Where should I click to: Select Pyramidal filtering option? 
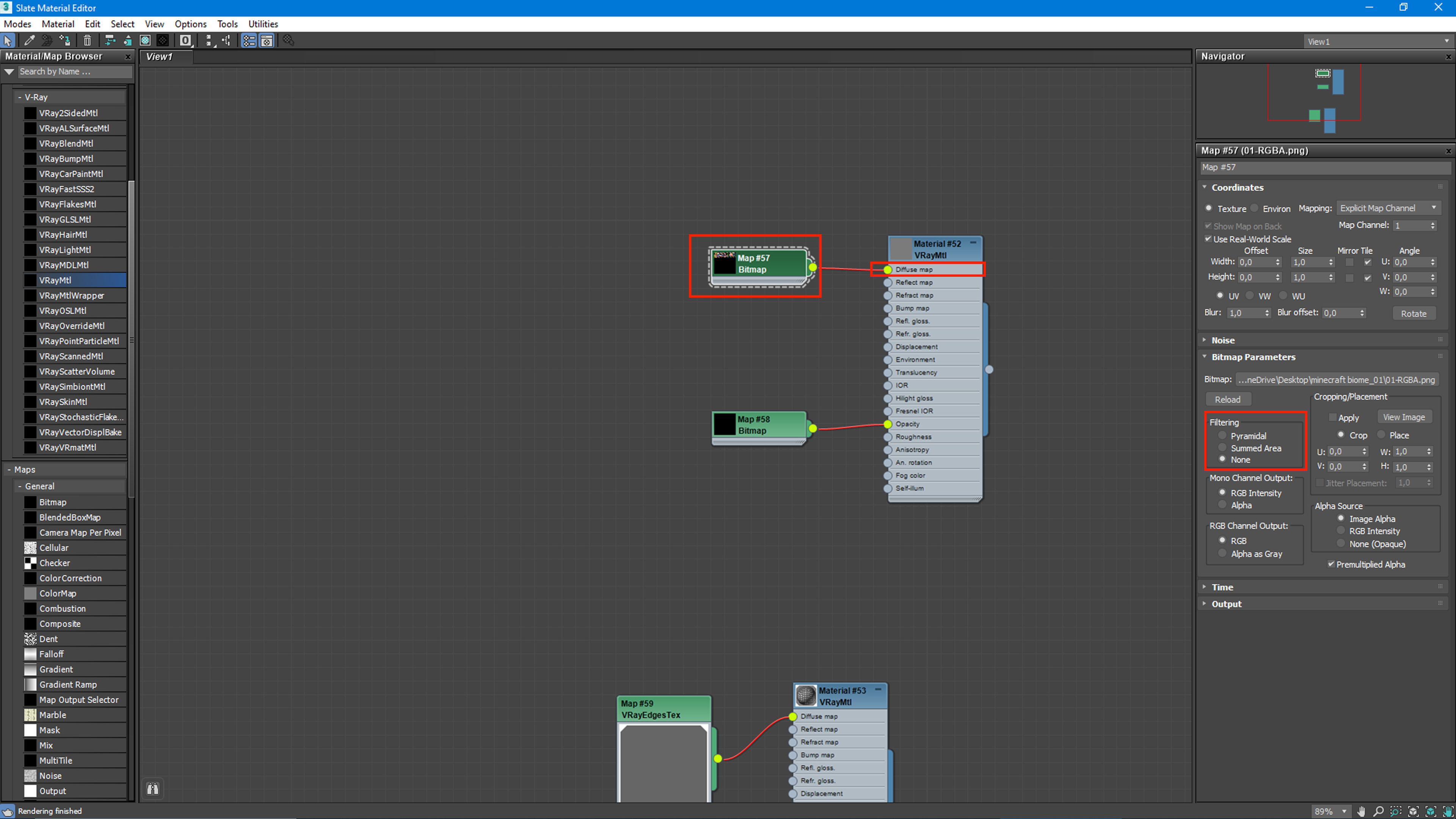point(1222,436)
